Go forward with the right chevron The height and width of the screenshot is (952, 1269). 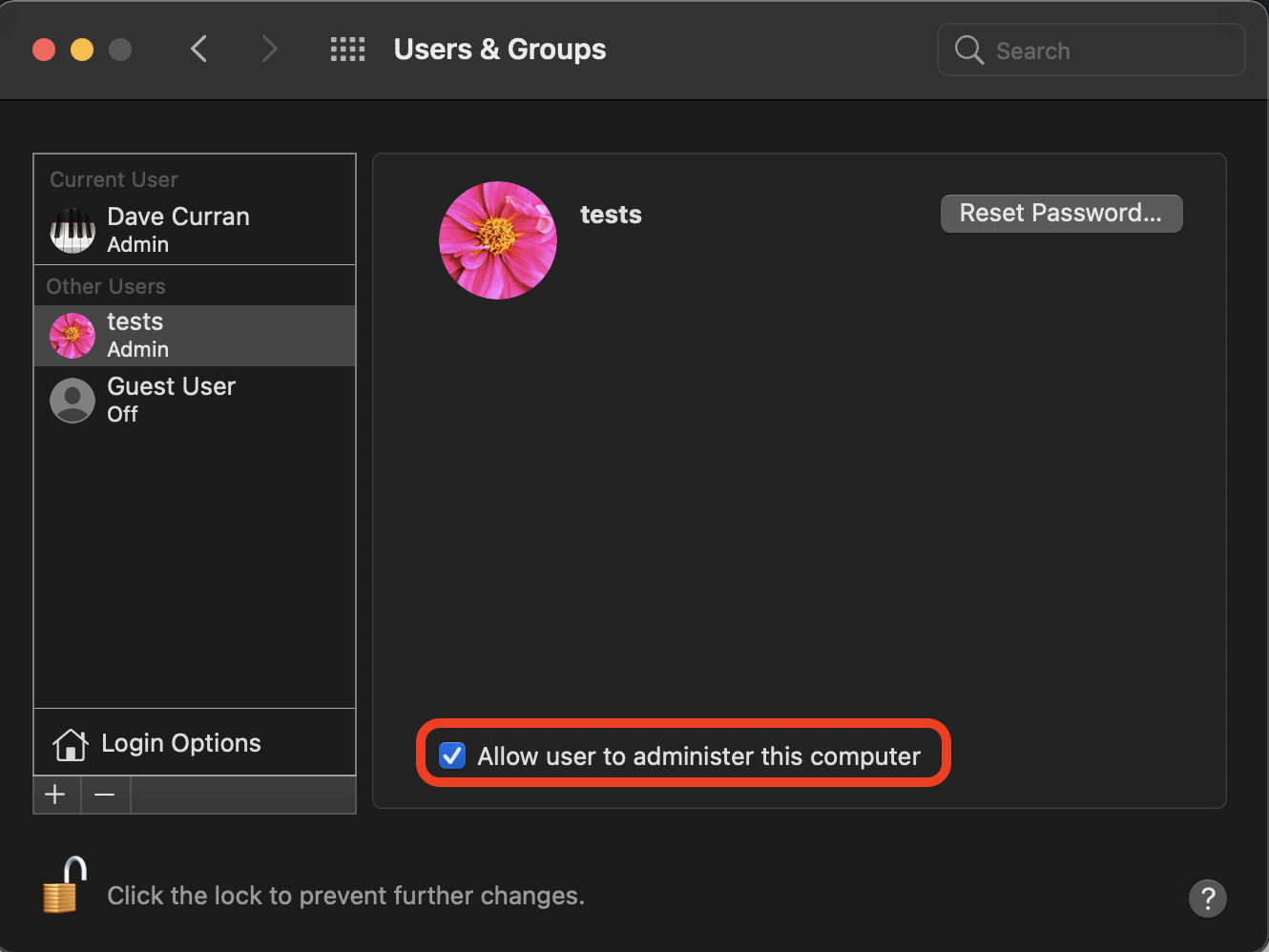click(269, 49)
